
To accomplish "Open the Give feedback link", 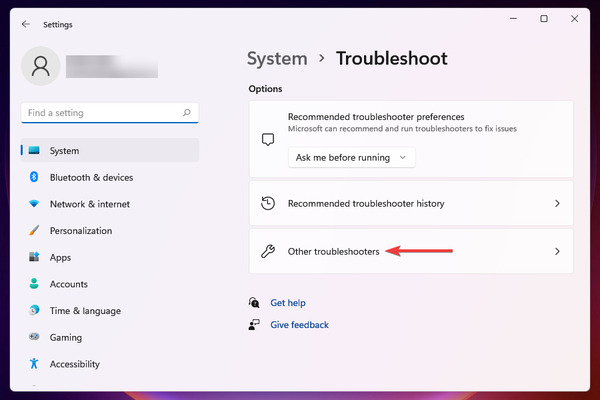I will [x=299, y=325].
